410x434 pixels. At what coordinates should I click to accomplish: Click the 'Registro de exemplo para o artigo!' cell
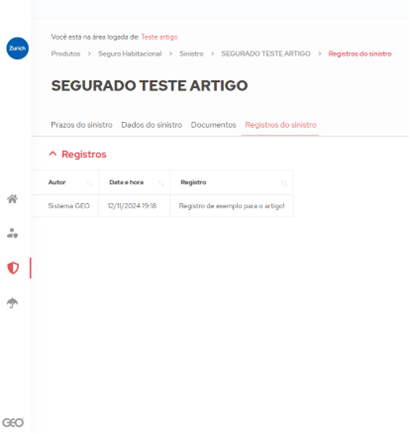[232, 206]
